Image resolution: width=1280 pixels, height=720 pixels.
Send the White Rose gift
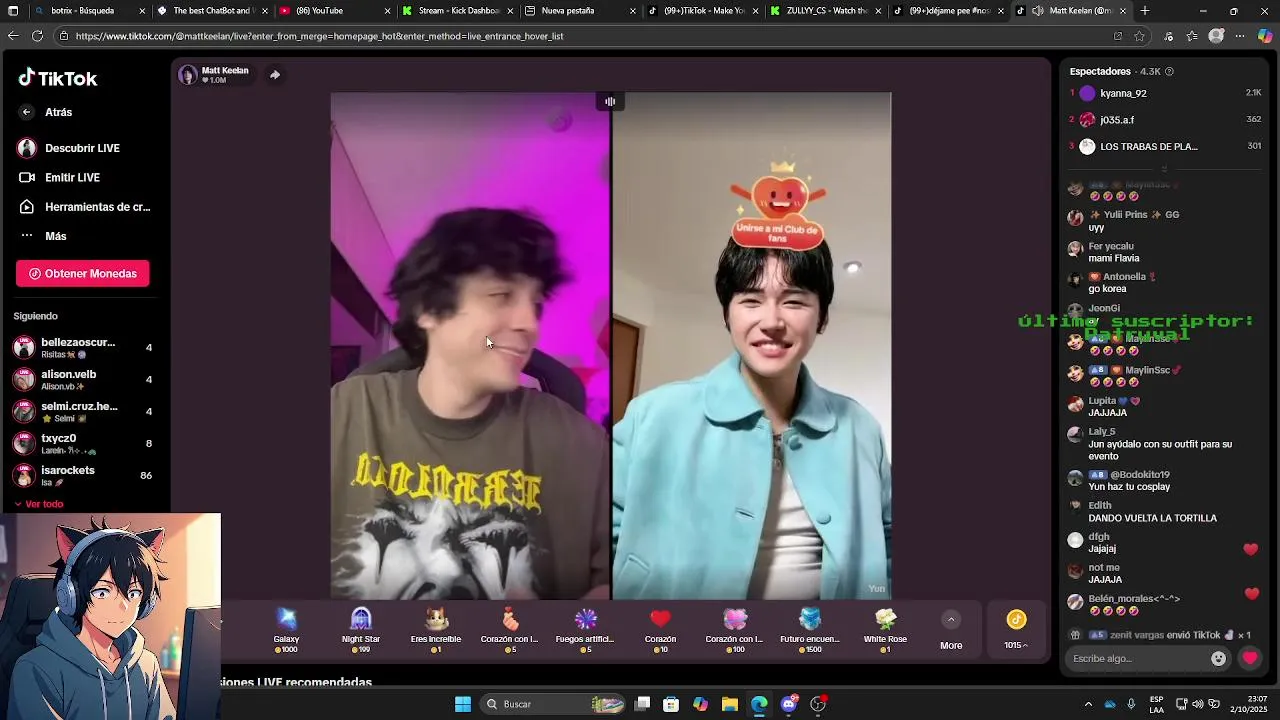885,630
